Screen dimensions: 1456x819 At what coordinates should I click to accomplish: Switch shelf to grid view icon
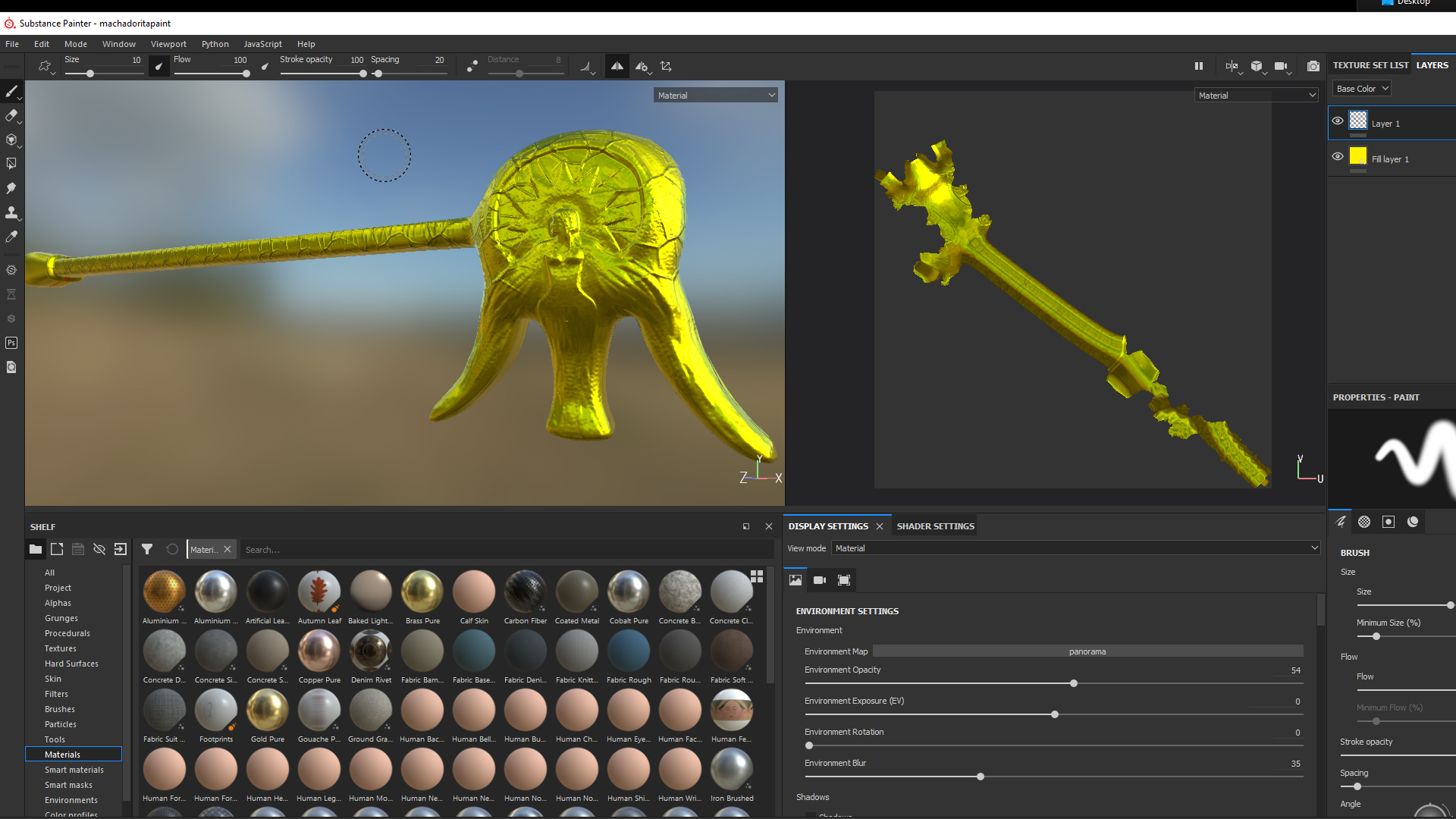tap(757, 576)
